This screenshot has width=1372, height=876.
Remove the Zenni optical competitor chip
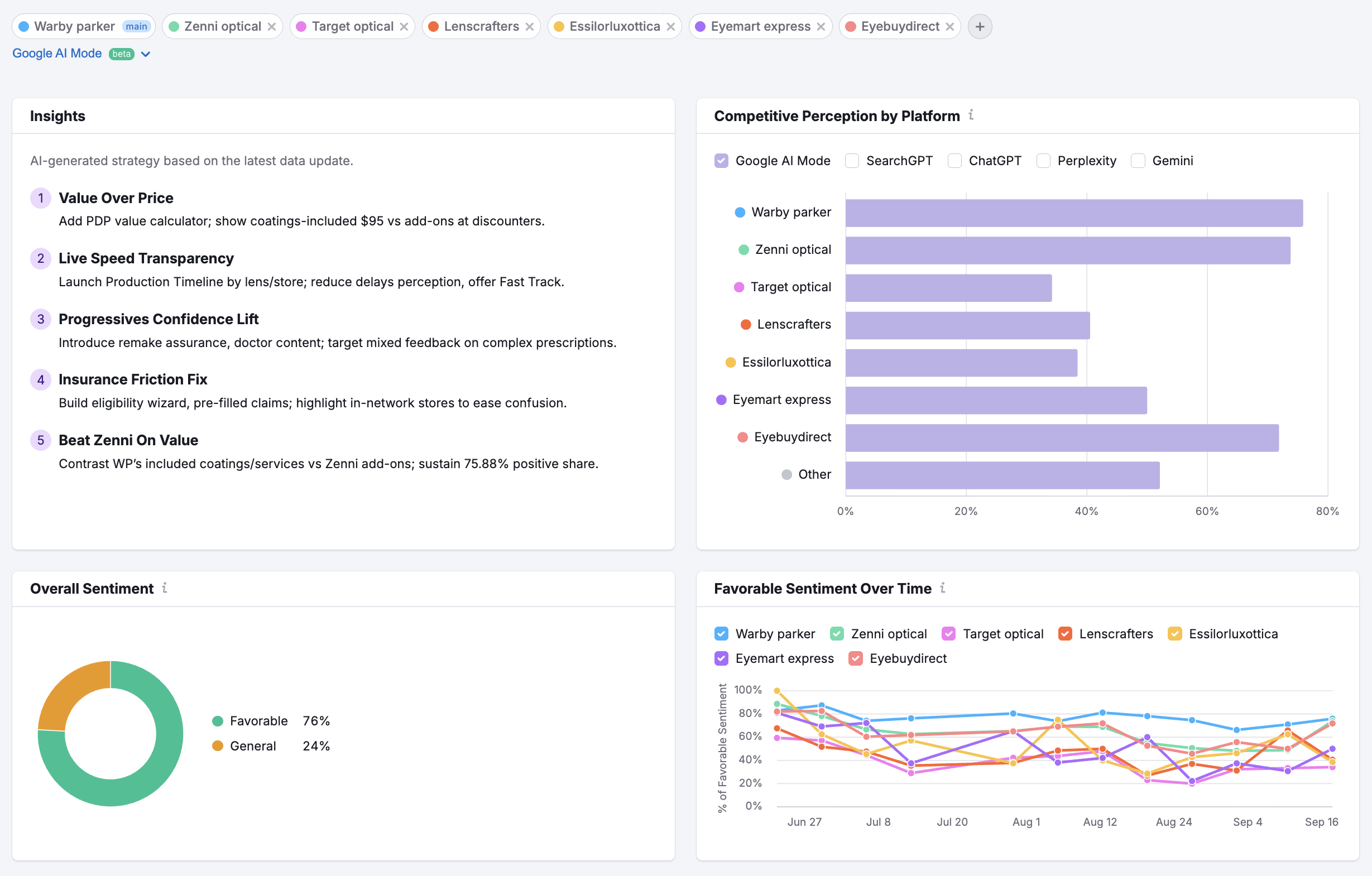[272, 26]
